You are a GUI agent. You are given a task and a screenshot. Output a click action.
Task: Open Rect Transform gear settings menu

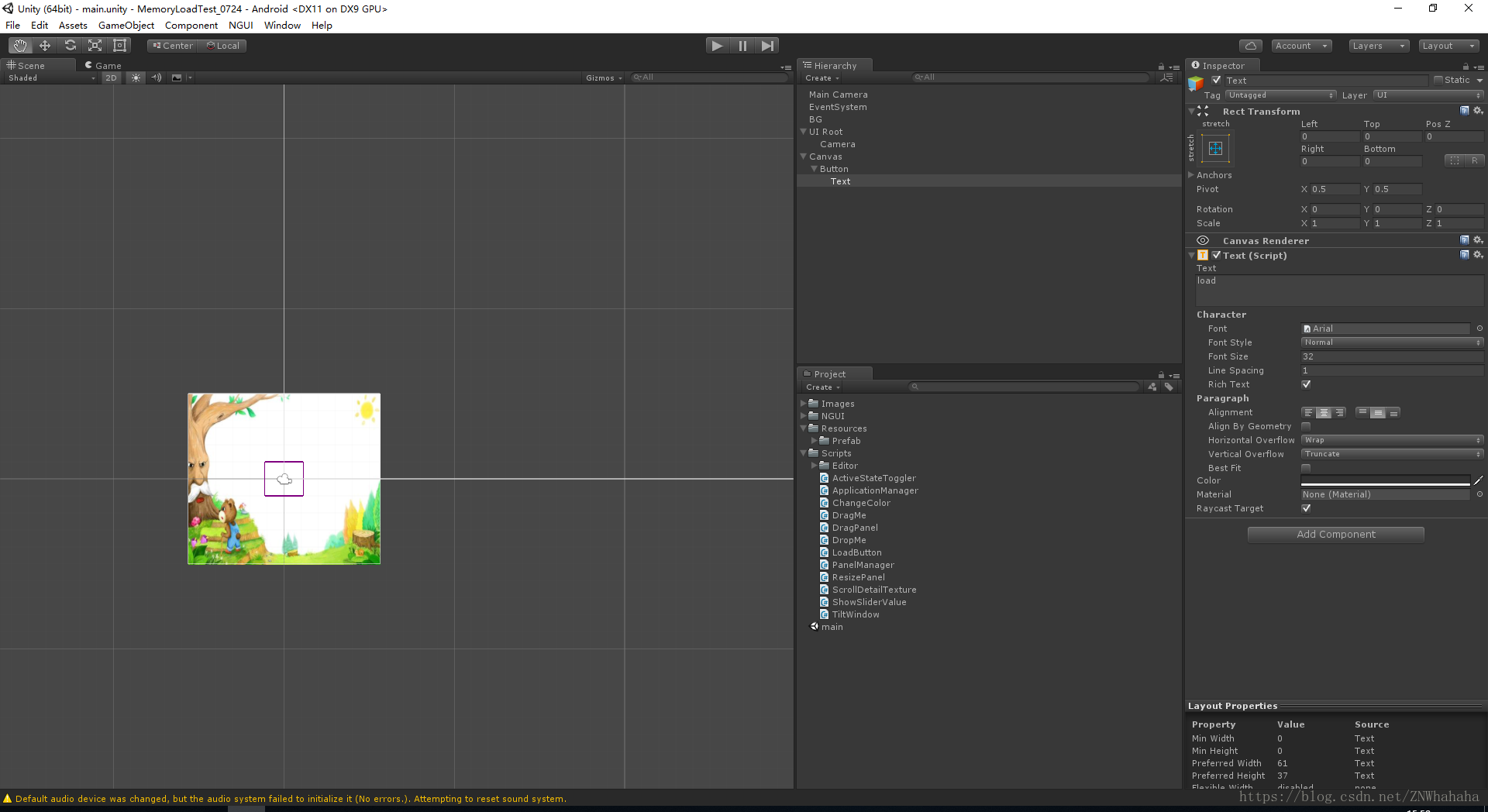(1478, 111)
